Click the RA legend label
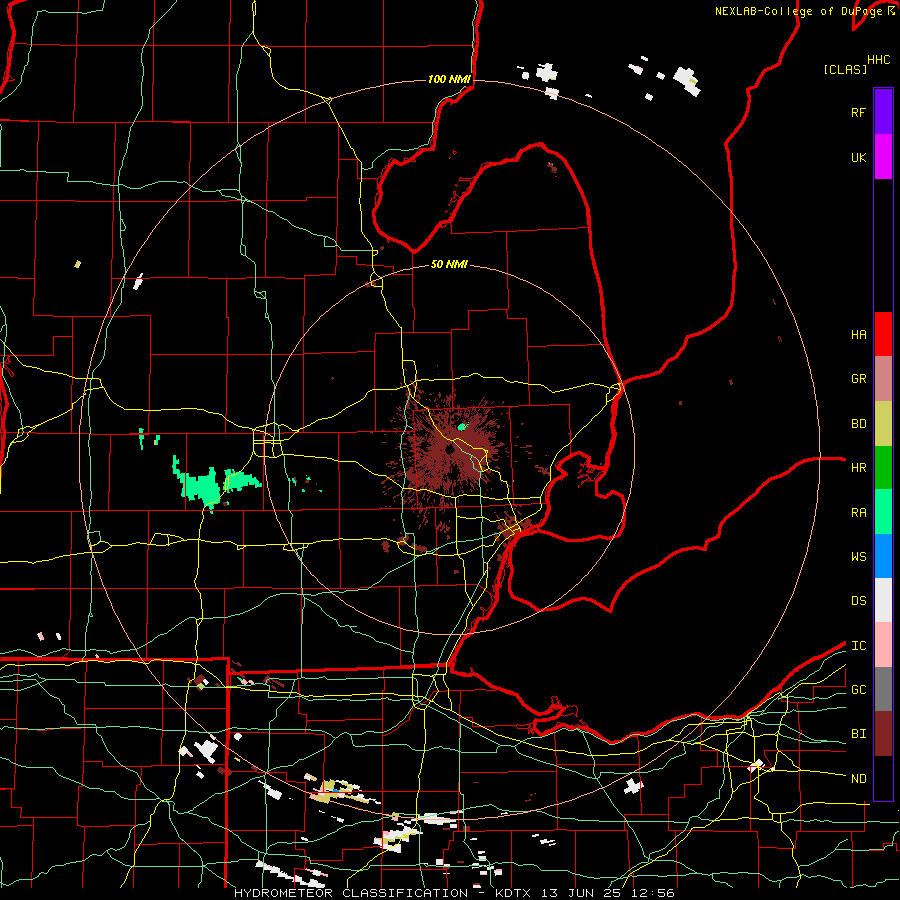Viewport: 900px width, 900px height. 858,512
